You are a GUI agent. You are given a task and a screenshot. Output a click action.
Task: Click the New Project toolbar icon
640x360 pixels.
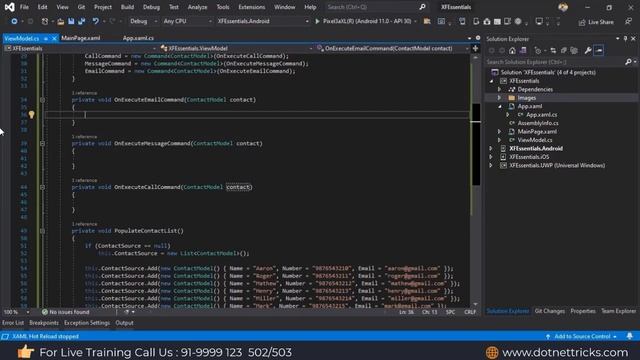pos(44,21)
